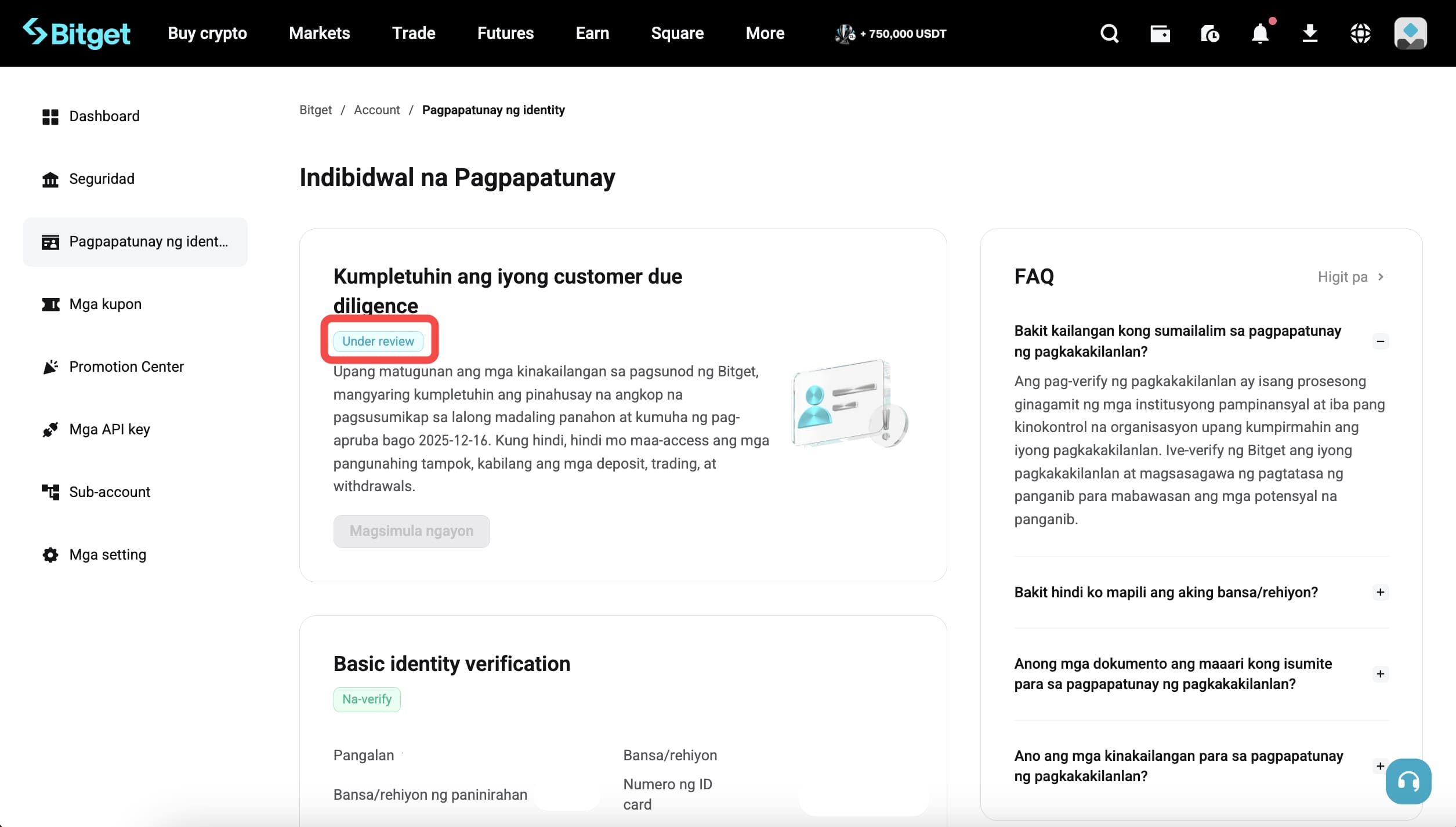Open customer support headset icon
The image size is (1456, 827).
tap(1408, 781)
